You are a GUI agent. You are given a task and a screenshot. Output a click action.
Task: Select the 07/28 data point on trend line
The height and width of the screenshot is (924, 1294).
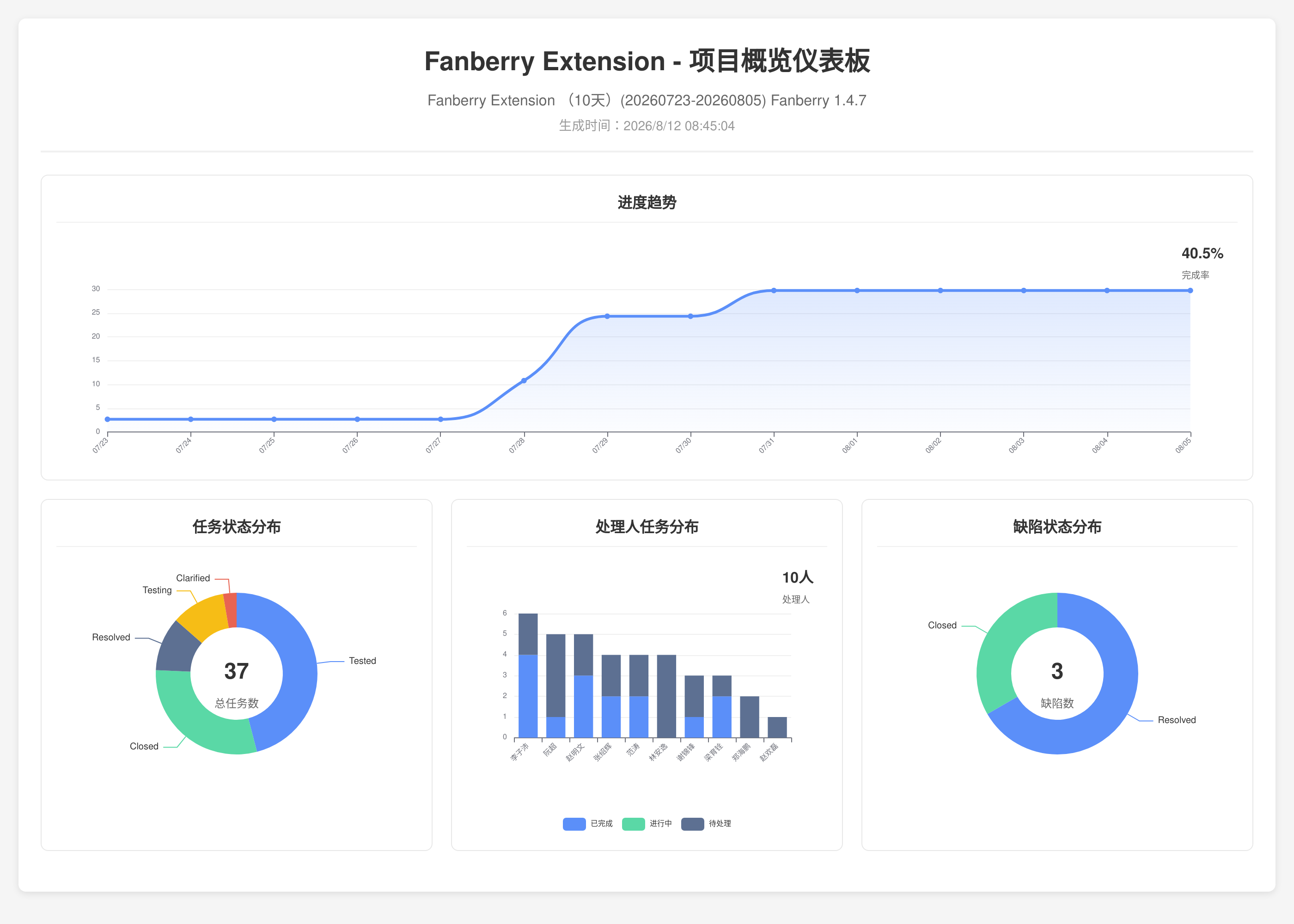click(524, 381)
